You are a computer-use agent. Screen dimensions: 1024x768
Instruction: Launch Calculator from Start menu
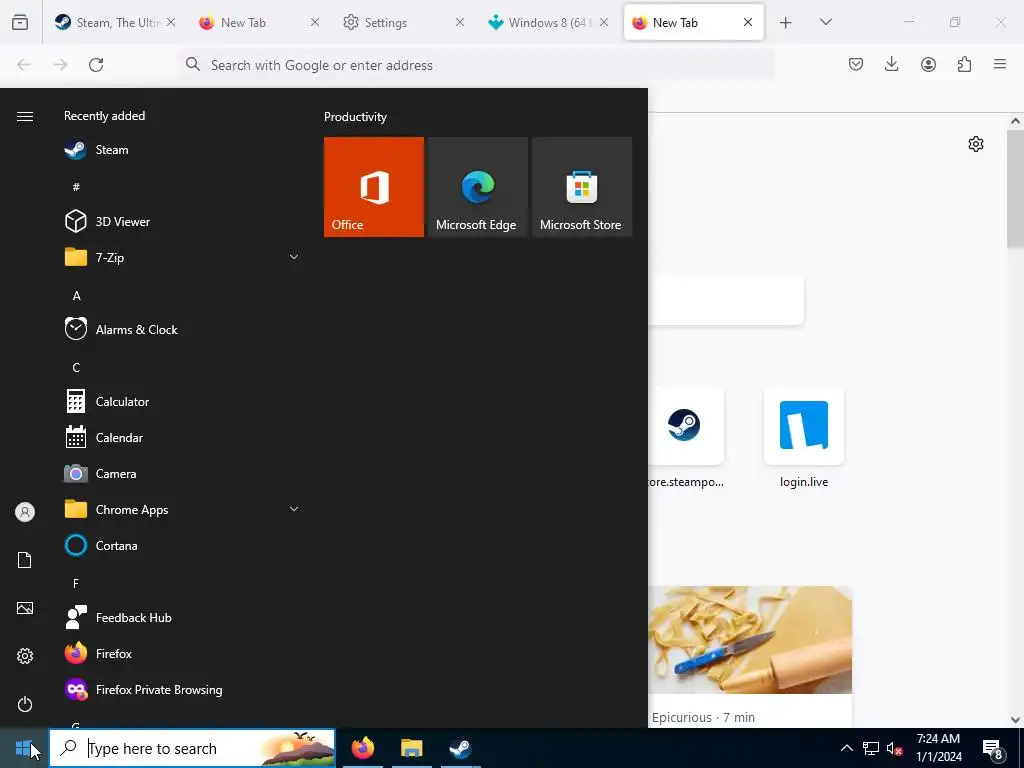point(182,402)
